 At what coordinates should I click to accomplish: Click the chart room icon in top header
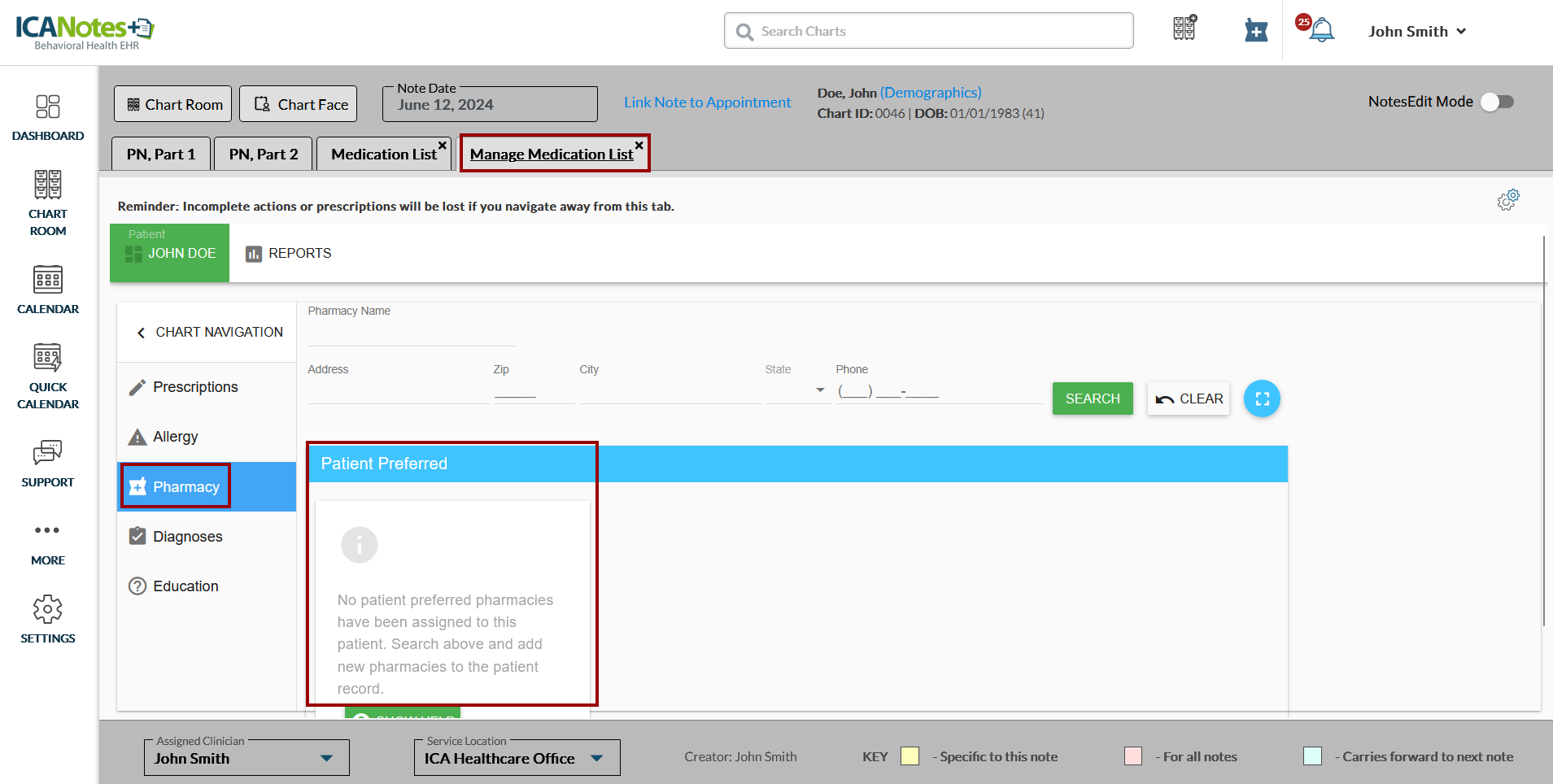pyautogui.click(x=1184, y=29)
